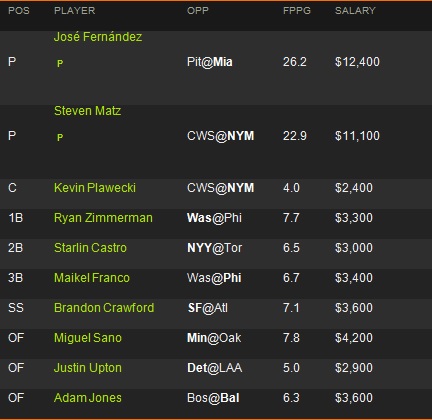
Task: Sort by the SALARY column header
Action: pos(355,11)
